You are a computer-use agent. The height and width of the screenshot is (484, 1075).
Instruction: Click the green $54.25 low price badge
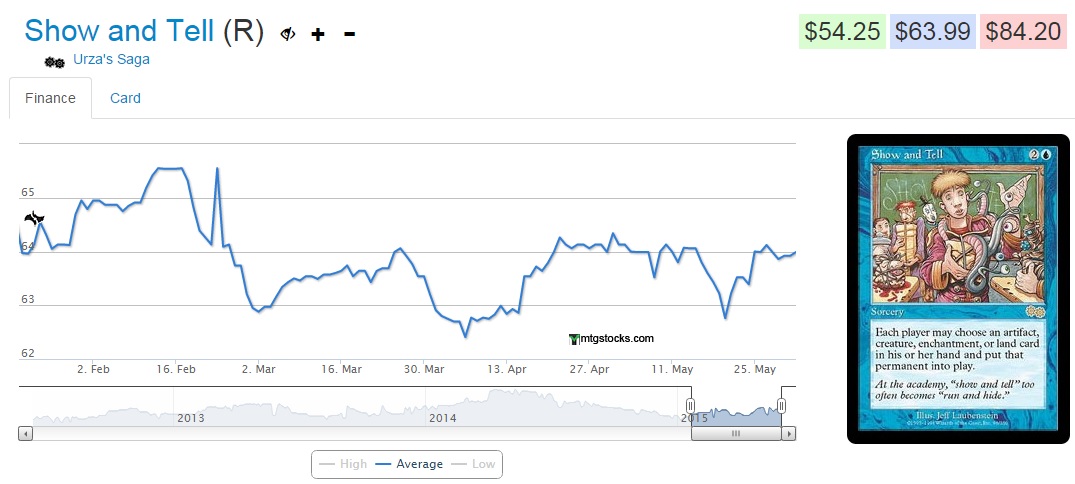click(x=842, y=31)
